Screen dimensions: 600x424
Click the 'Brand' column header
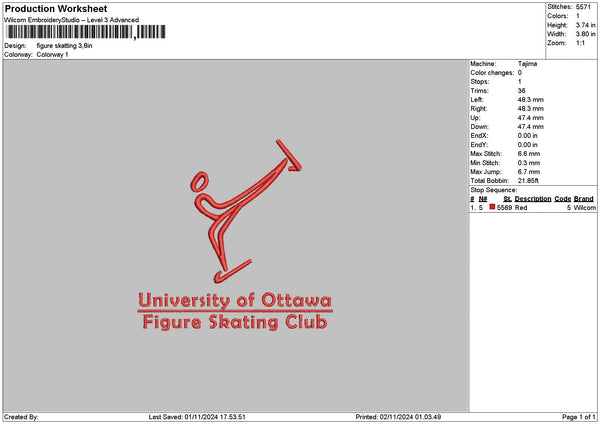click(584, 199)
